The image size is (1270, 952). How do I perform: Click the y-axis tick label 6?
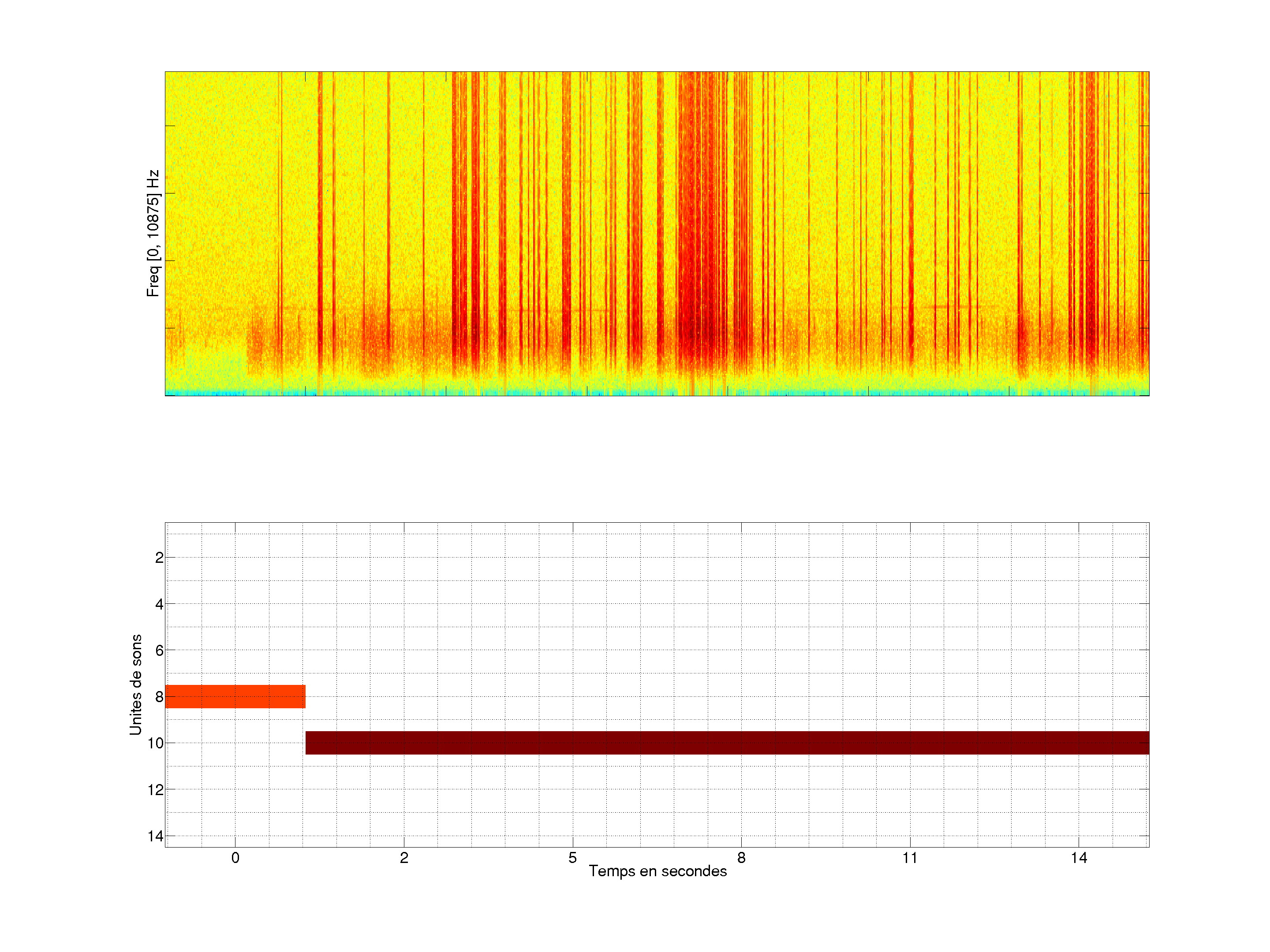tap(159, 651)
